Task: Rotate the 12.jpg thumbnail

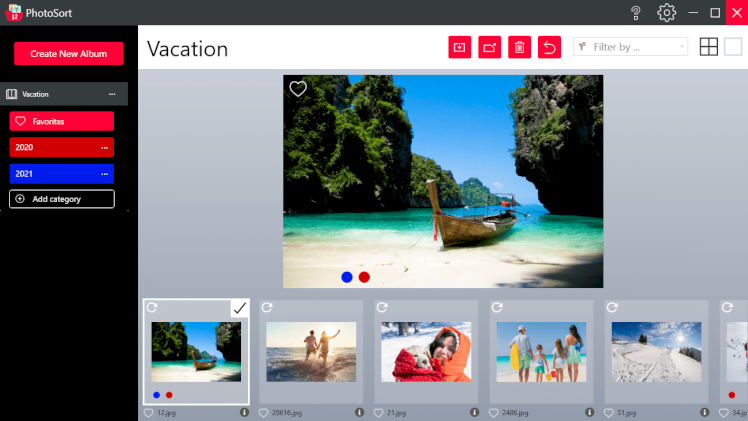Action: pyautogui.click(x=152, y=308)
